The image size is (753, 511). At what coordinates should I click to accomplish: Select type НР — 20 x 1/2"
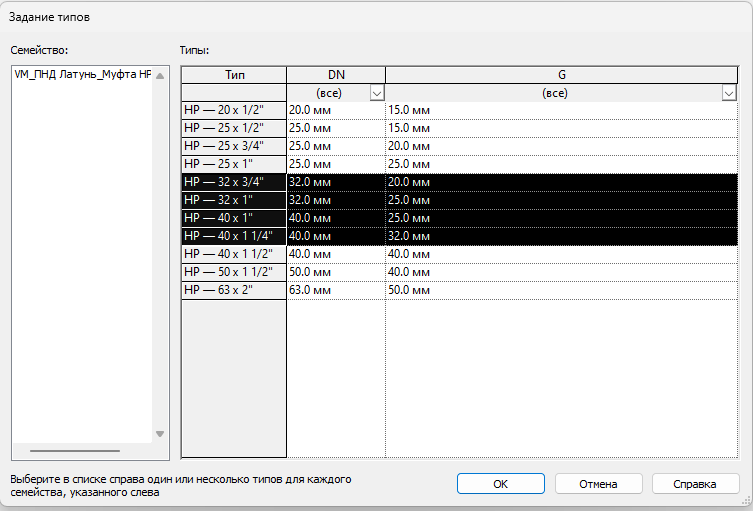(x=234, y=110)
